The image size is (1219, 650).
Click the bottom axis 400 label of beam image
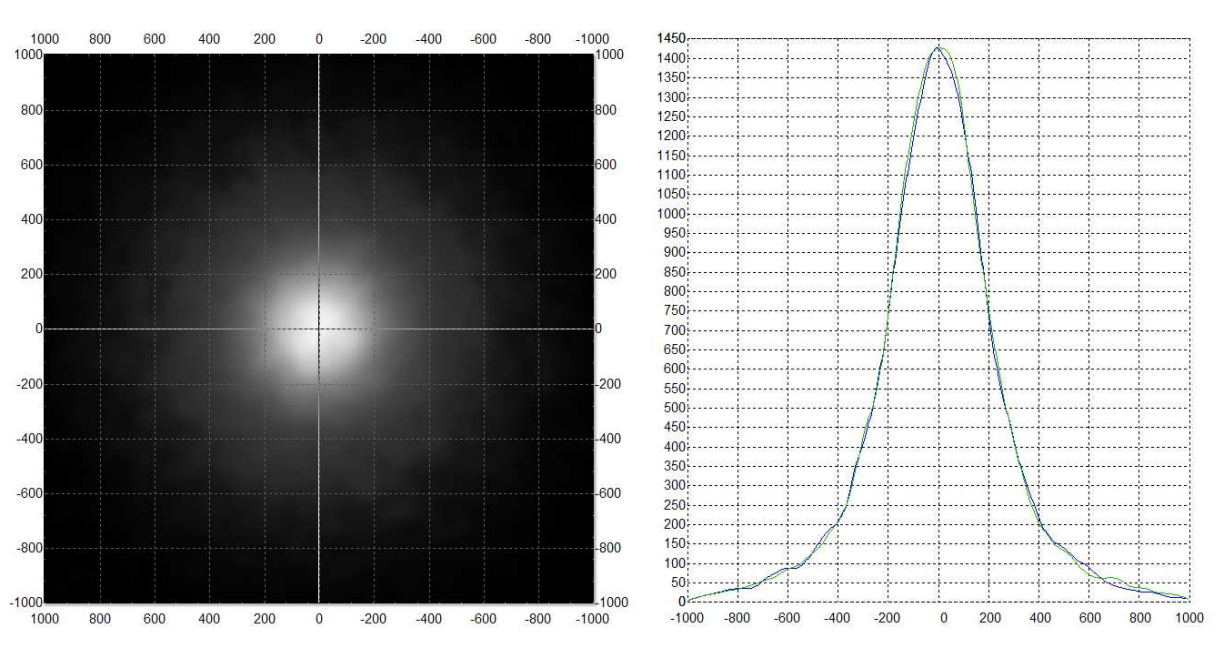click(x=209, y=618)
